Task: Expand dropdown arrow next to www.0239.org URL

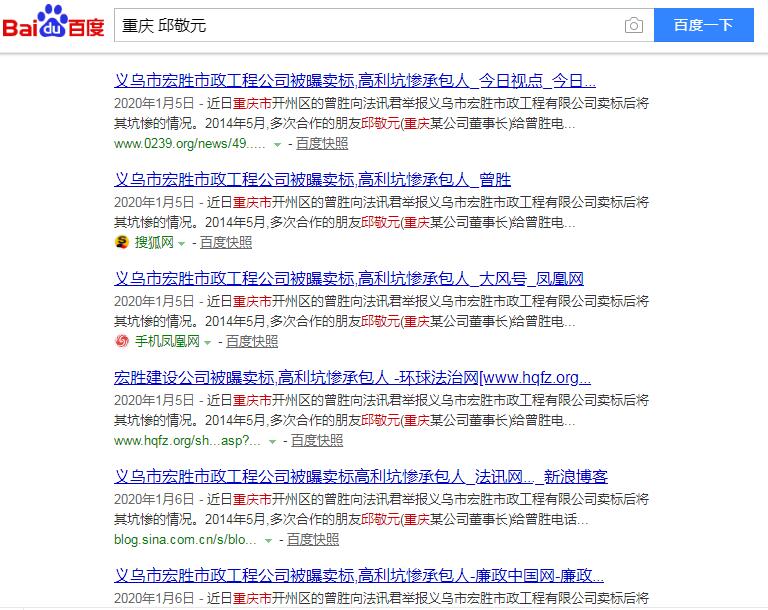Action: pyautogui.click(x=278, y=144)
